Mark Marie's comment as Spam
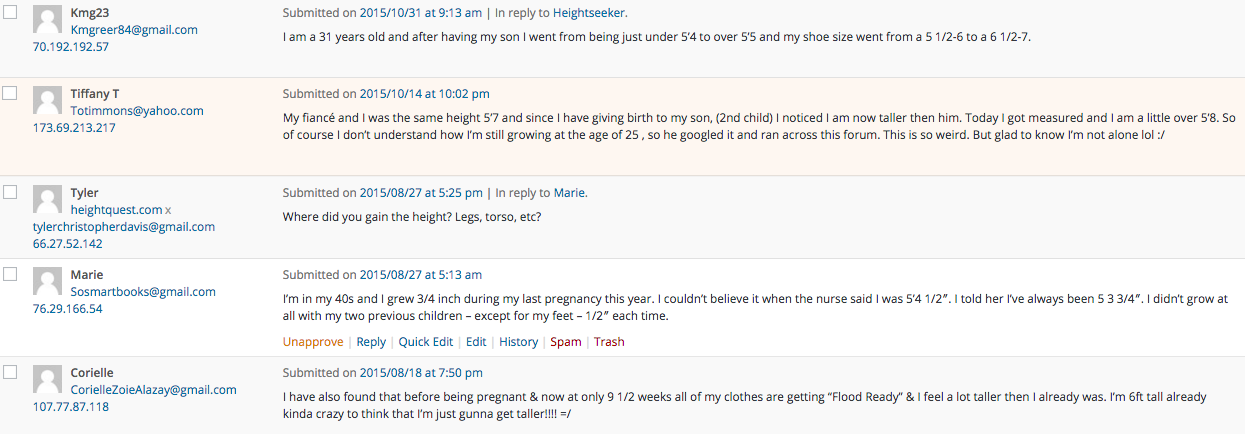The height and width of the screenshot is (434, 1245). pyautogui.click(x=566, y=342)
